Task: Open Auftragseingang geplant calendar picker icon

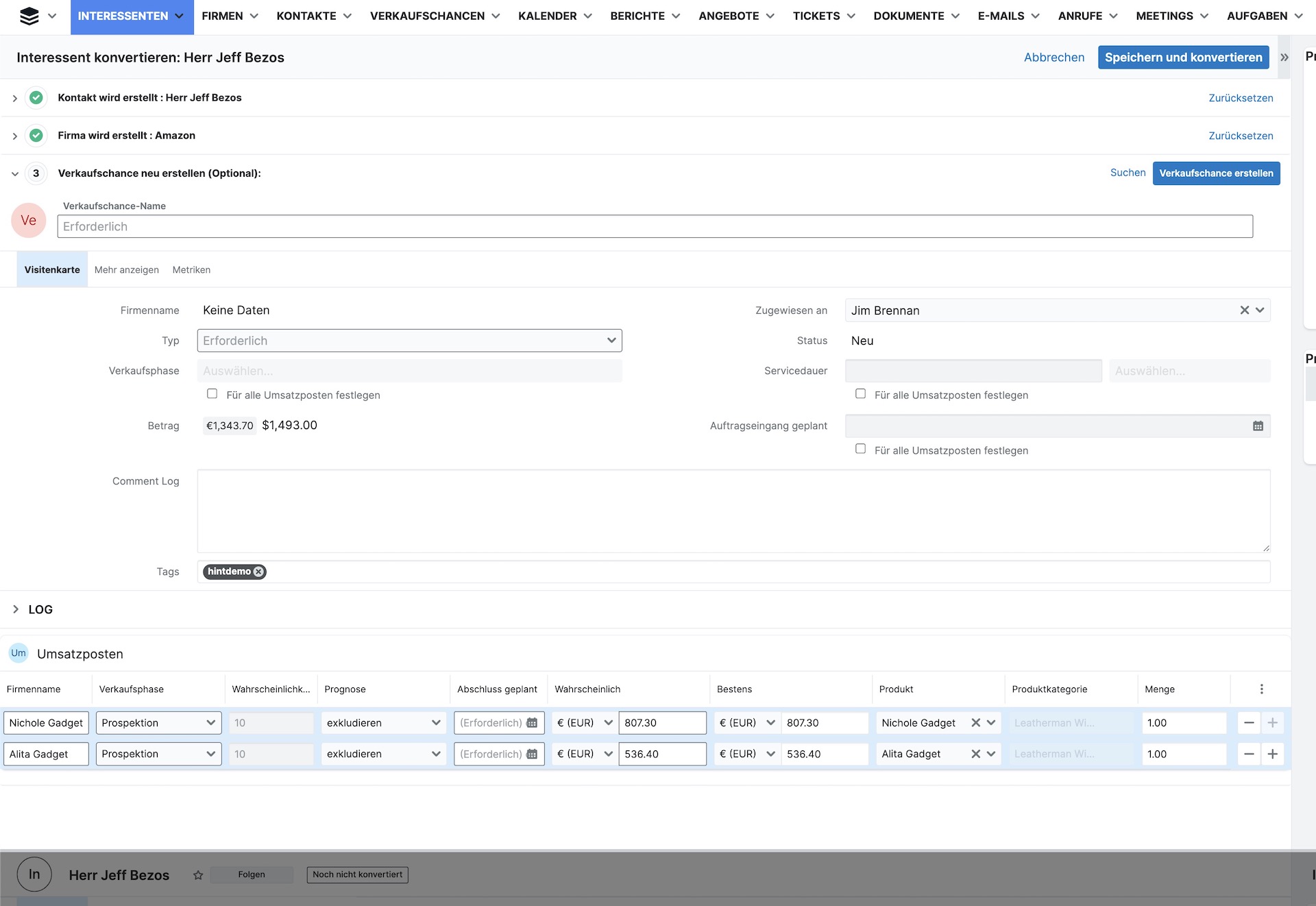Action: click(1258, 426)
